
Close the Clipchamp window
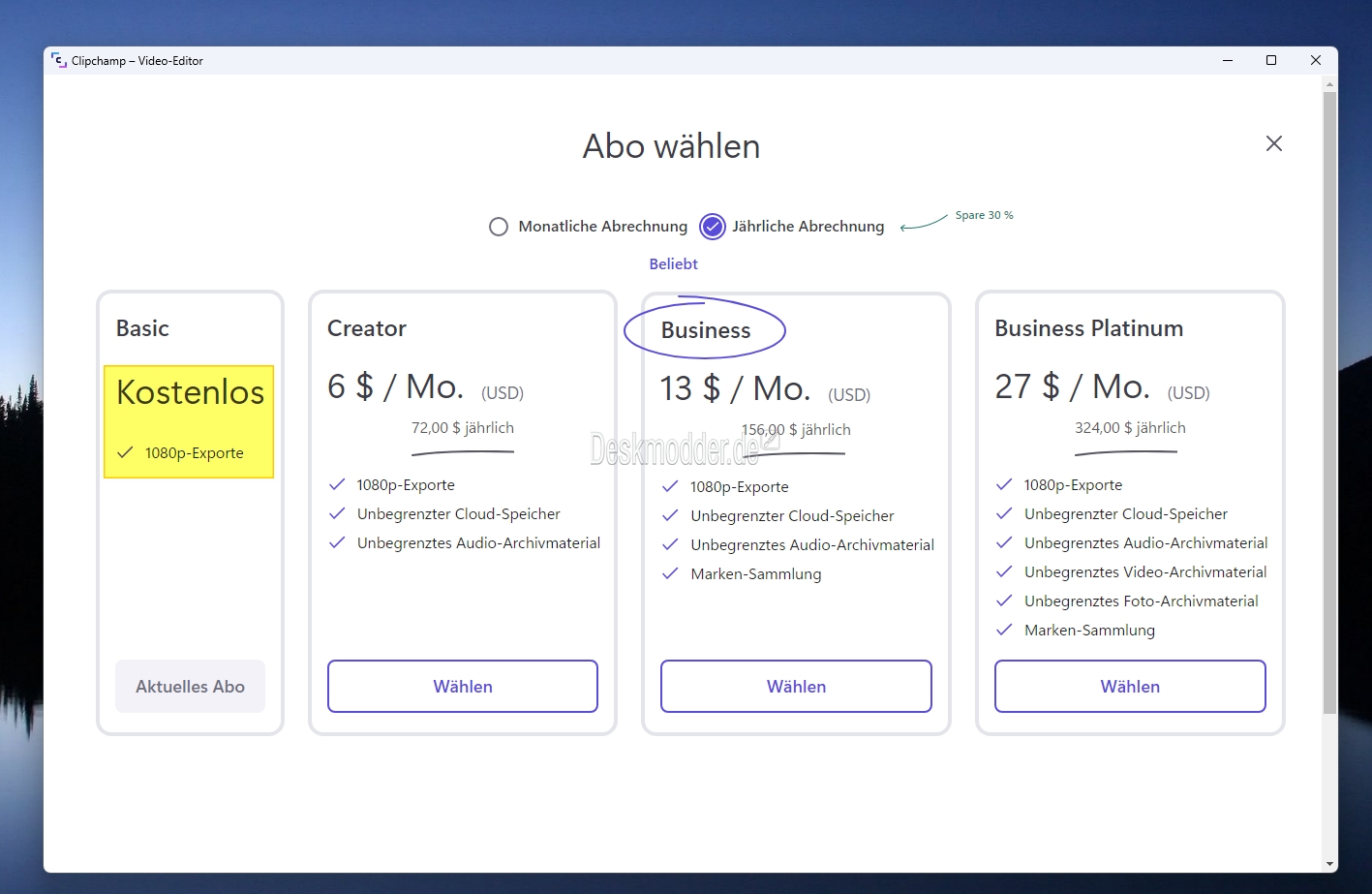pos(1316,60)
